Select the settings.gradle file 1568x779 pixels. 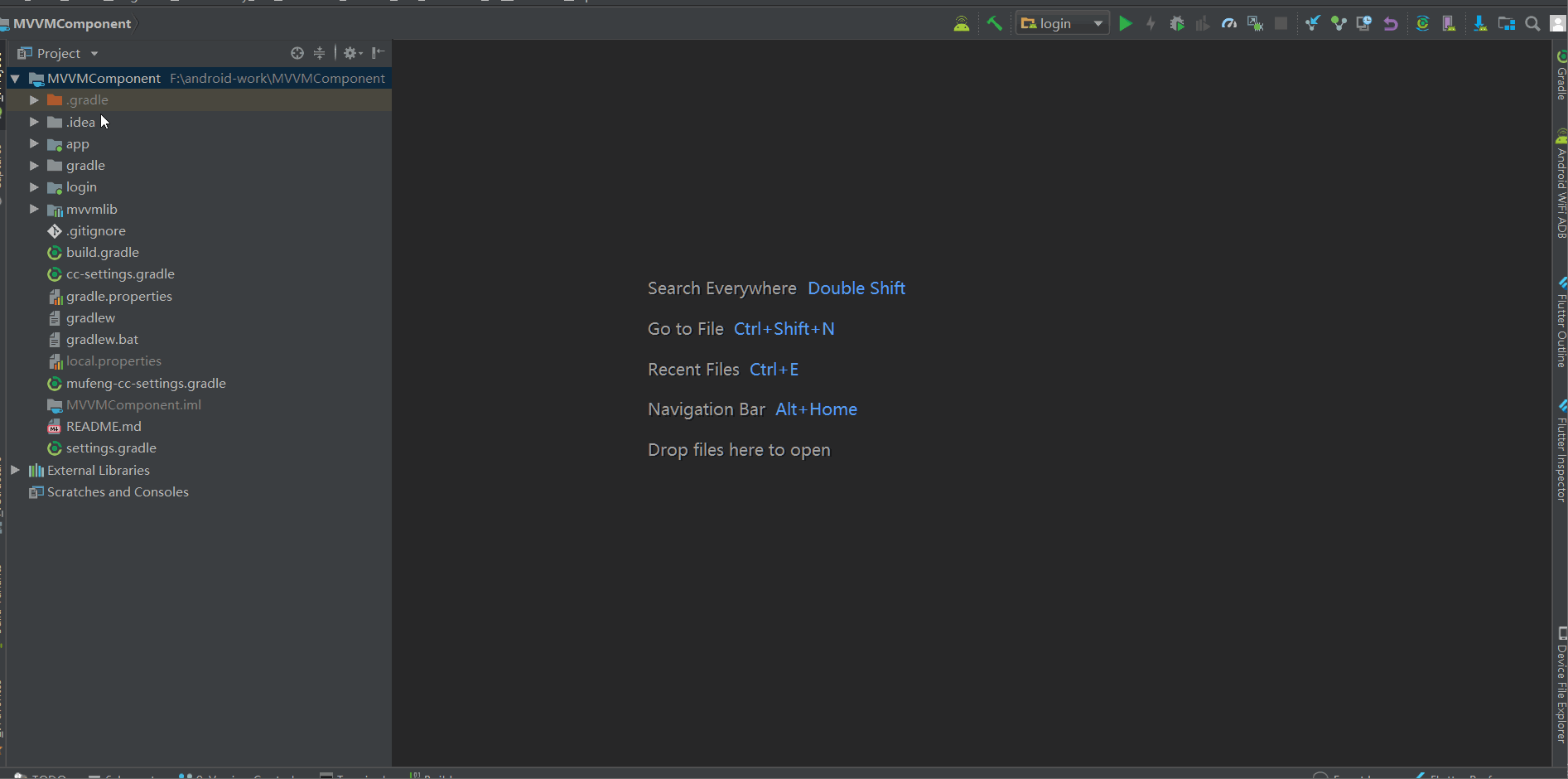(111, 448)
